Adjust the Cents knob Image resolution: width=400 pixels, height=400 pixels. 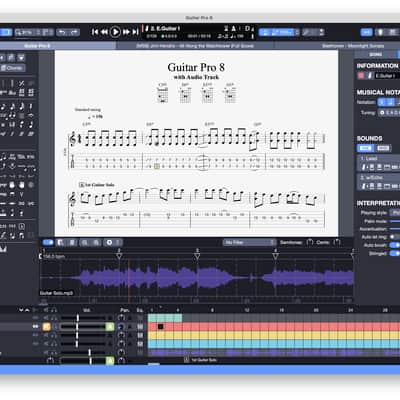point(337,242)
